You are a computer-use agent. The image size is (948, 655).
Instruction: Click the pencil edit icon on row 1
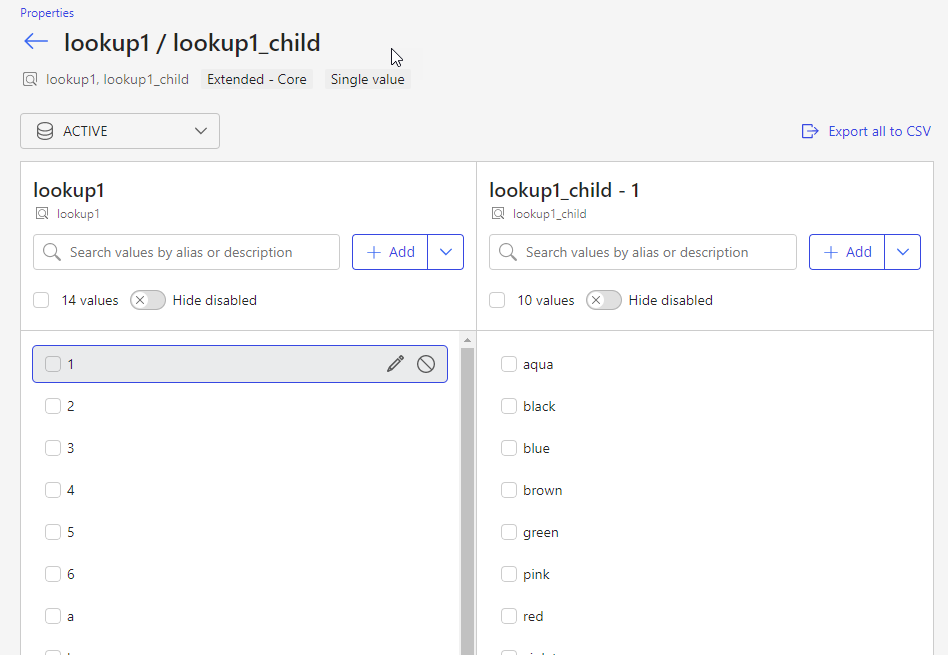point(396,364)
